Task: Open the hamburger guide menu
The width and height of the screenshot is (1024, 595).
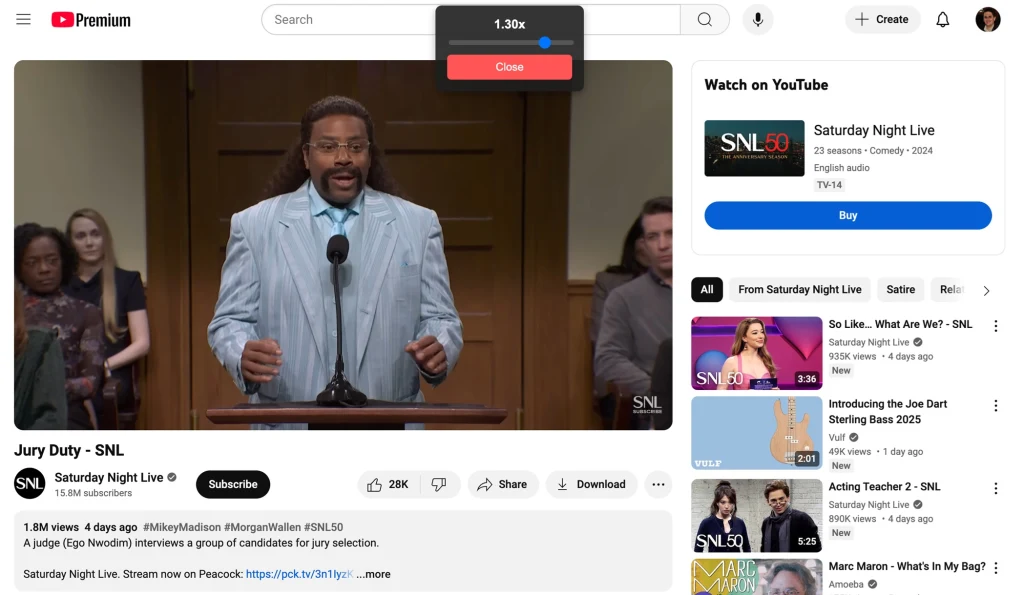Action: pyautogui.click(x=24, y=20)
